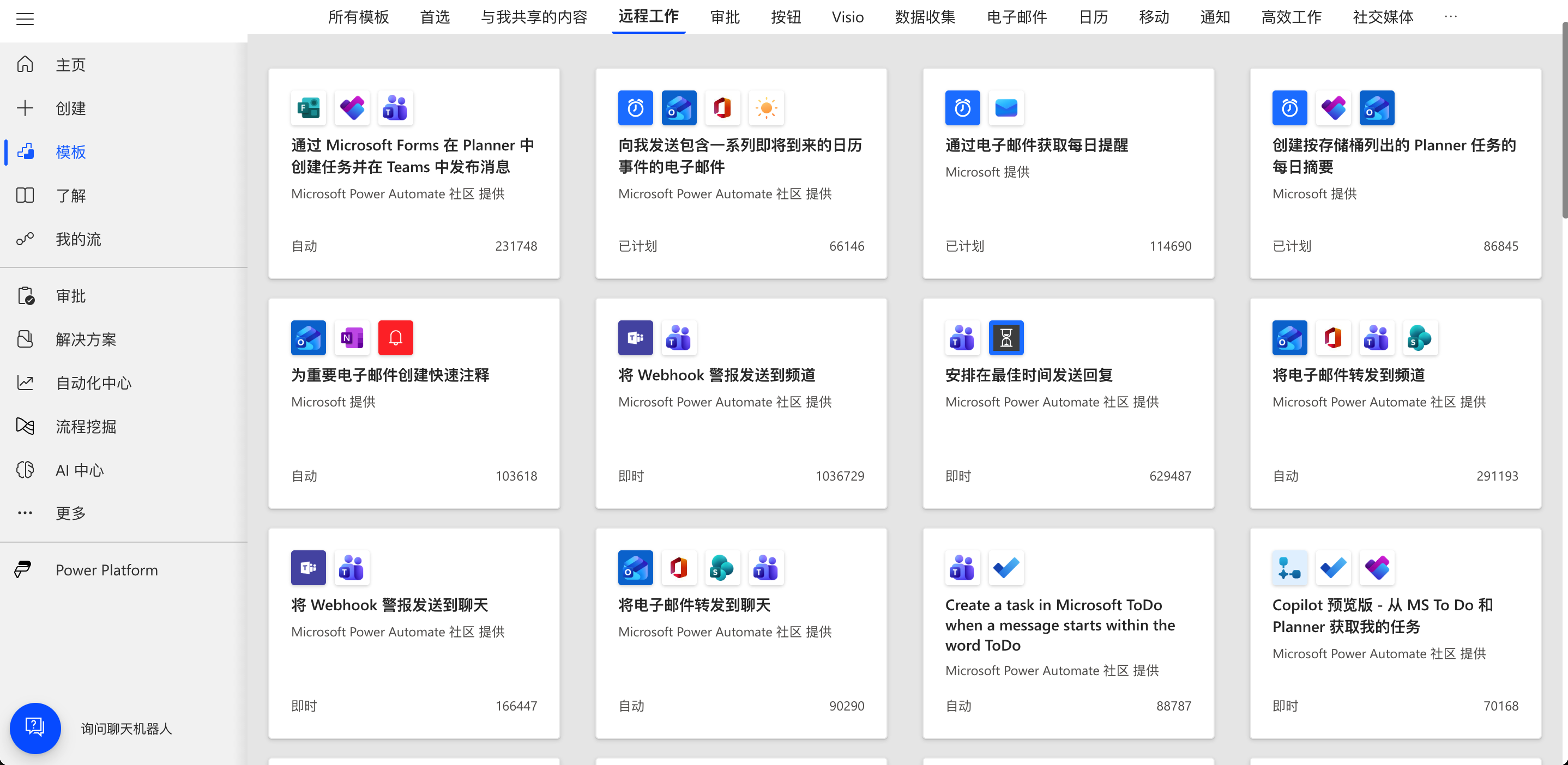Screen dimensions: 1568x765
Task: Open Solutions (解决方案) in the sidebar
Action: pyautogui.click(x=85, y=339)
